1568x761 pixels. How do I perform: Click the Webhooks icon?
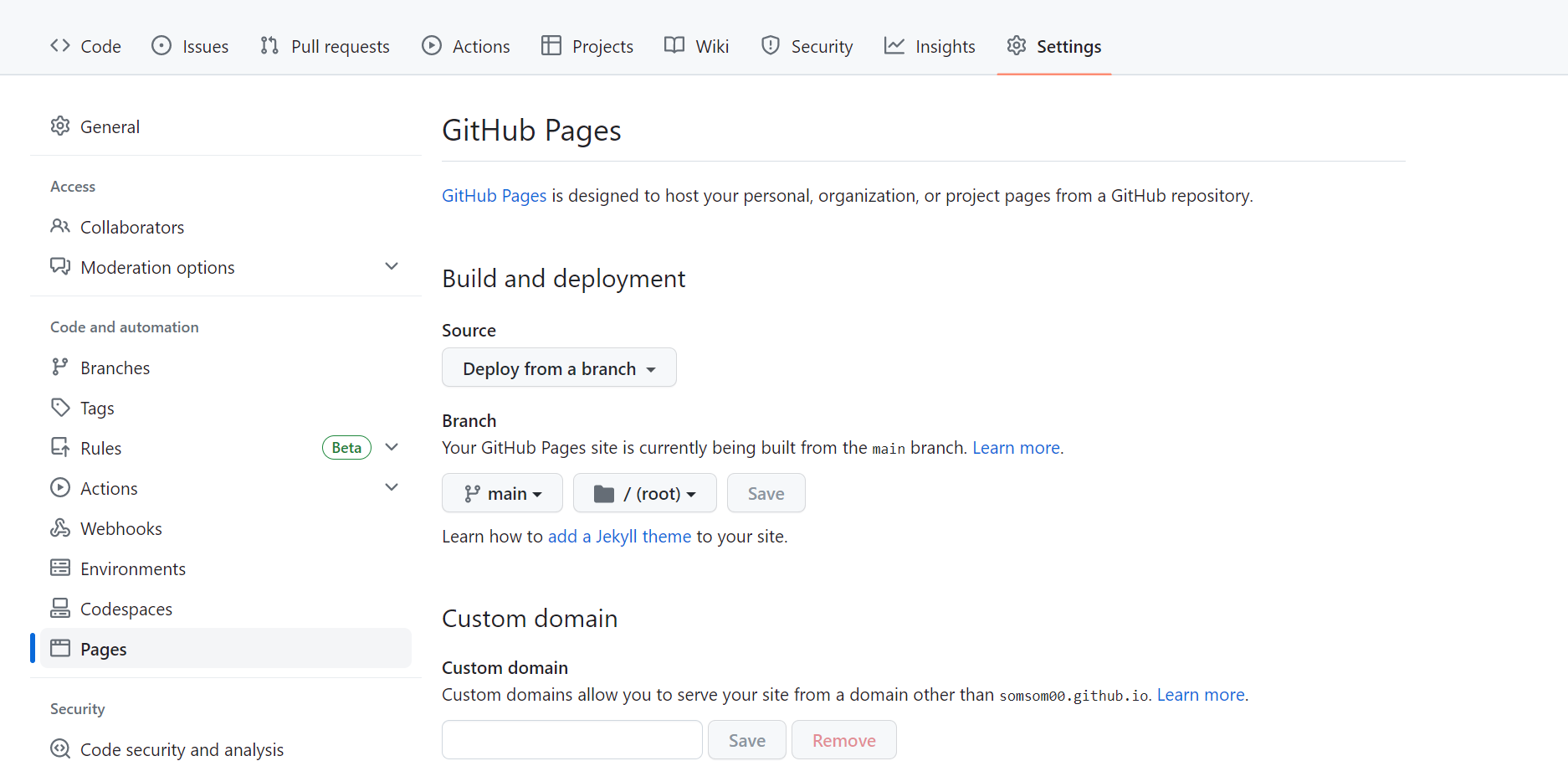[x=60, y=527]
